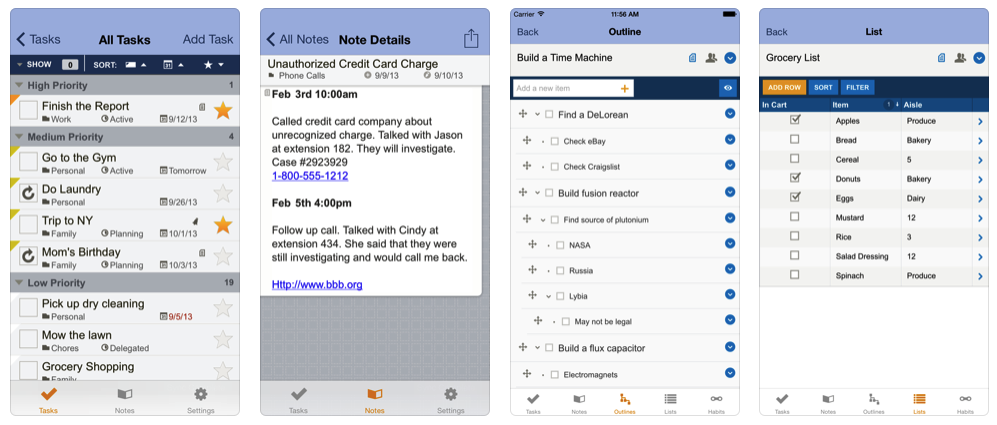997x425 pixels.
Task: Open the star sort dropdown
Action: pyautogui.click(x=213, y=64)
